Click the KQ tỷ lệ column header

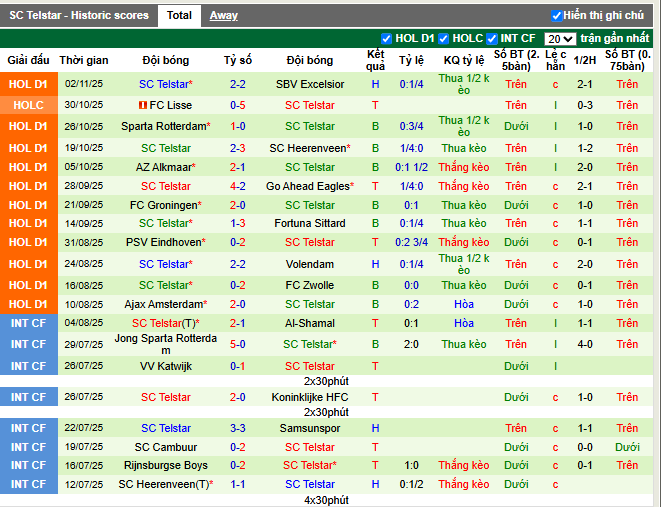click(x=464, y=60)
